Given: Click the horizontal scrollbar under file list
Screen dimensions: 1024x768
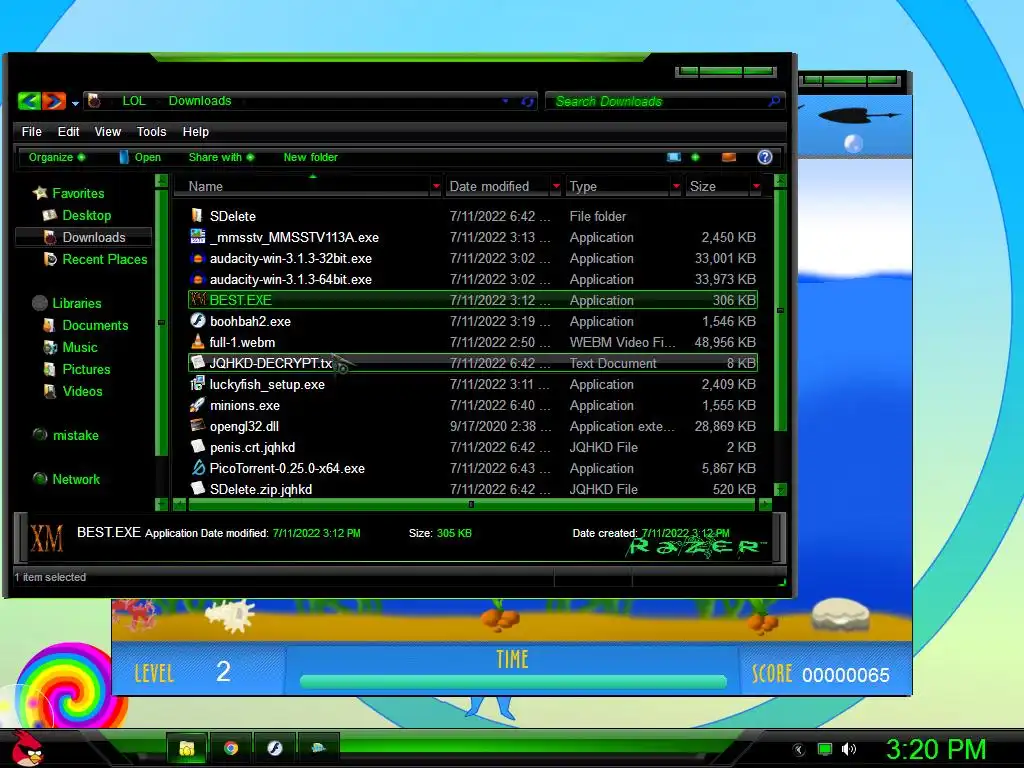Looking at the screenshot, I should point(472,504).
